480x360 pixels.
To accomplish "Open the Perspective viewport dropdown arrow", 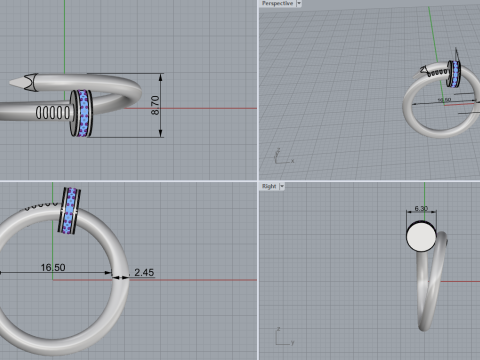I will [x=299, y=3].
